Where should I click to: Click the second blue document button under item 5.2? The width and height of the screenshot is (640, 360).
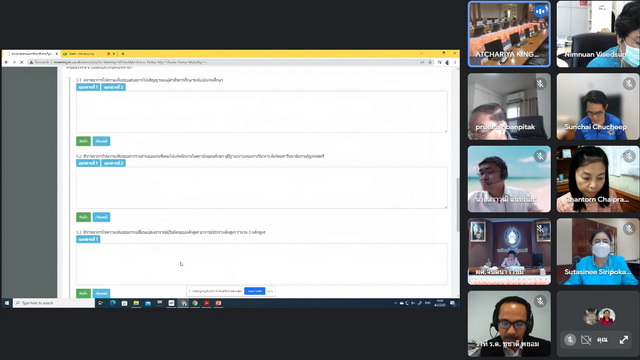click(113, 163)
